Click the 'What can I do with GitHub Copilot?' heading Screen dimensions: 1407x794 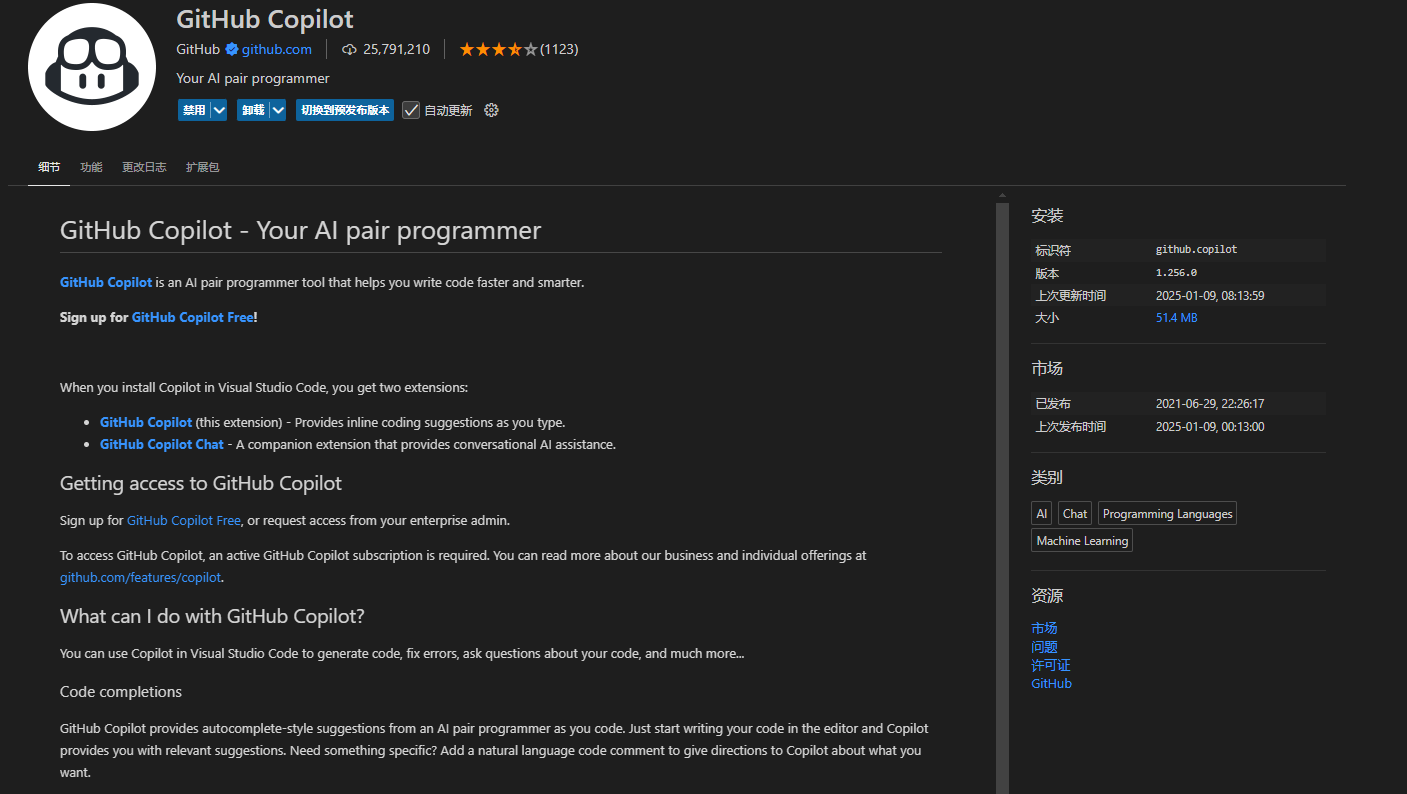click(212, 616)
